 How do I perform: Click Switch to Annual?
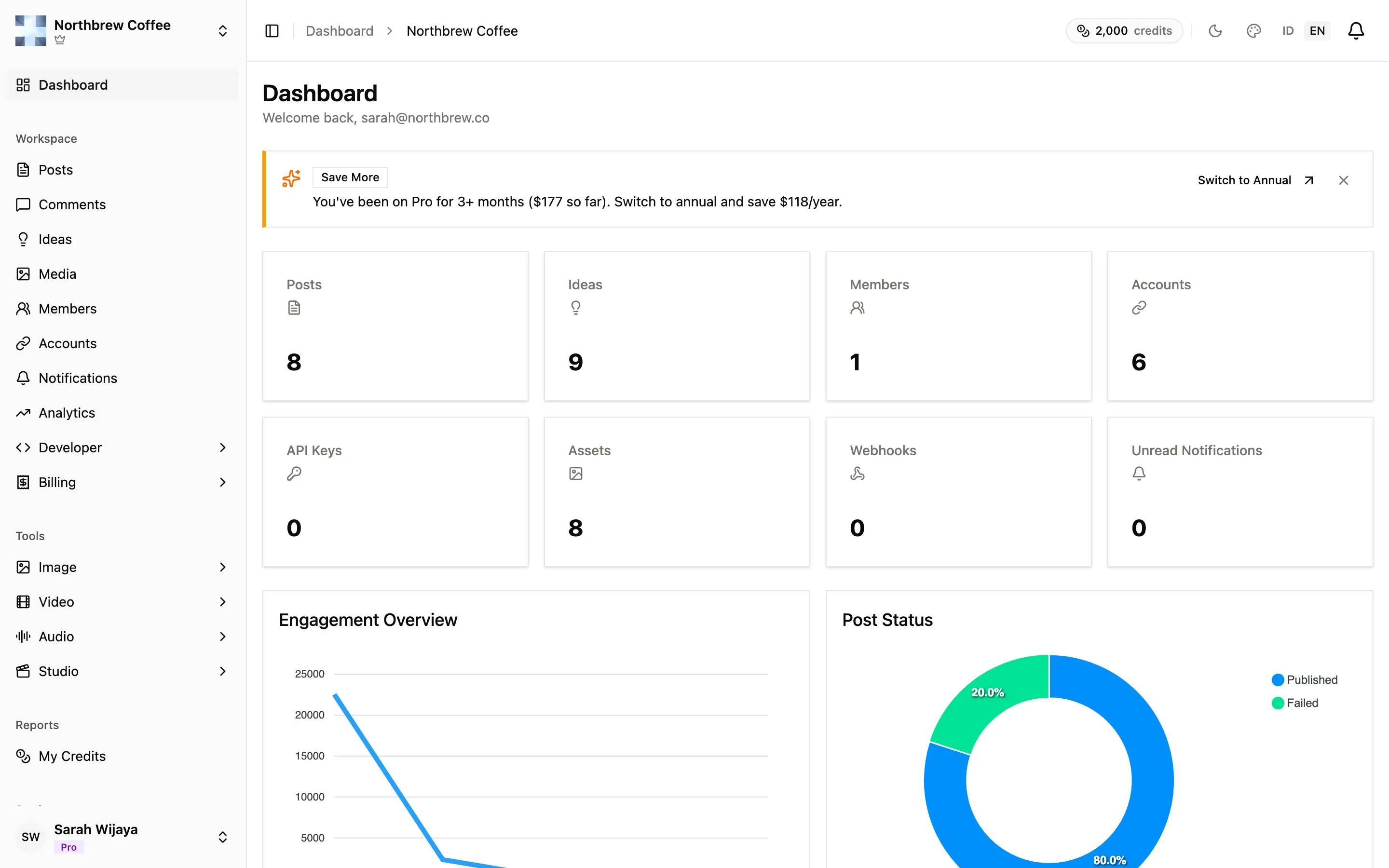click(1255, 180)
